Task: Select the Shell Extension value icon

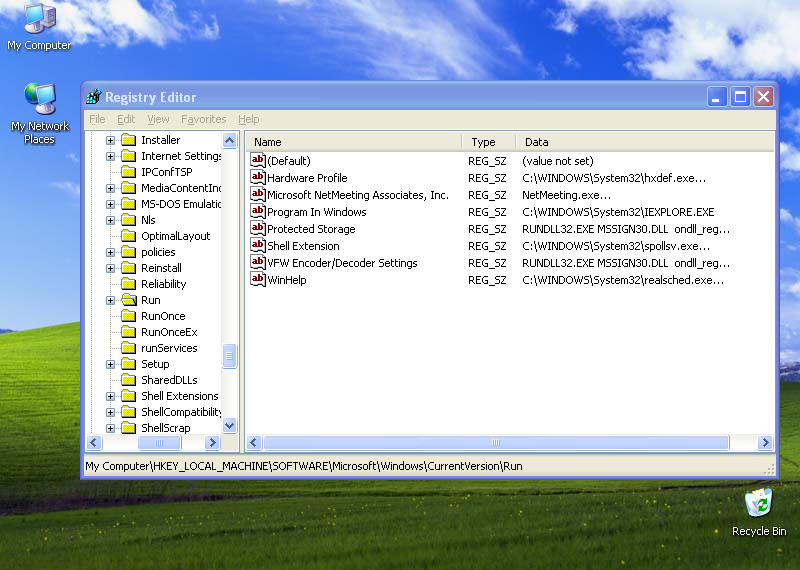Action: [x=258, y=245]
